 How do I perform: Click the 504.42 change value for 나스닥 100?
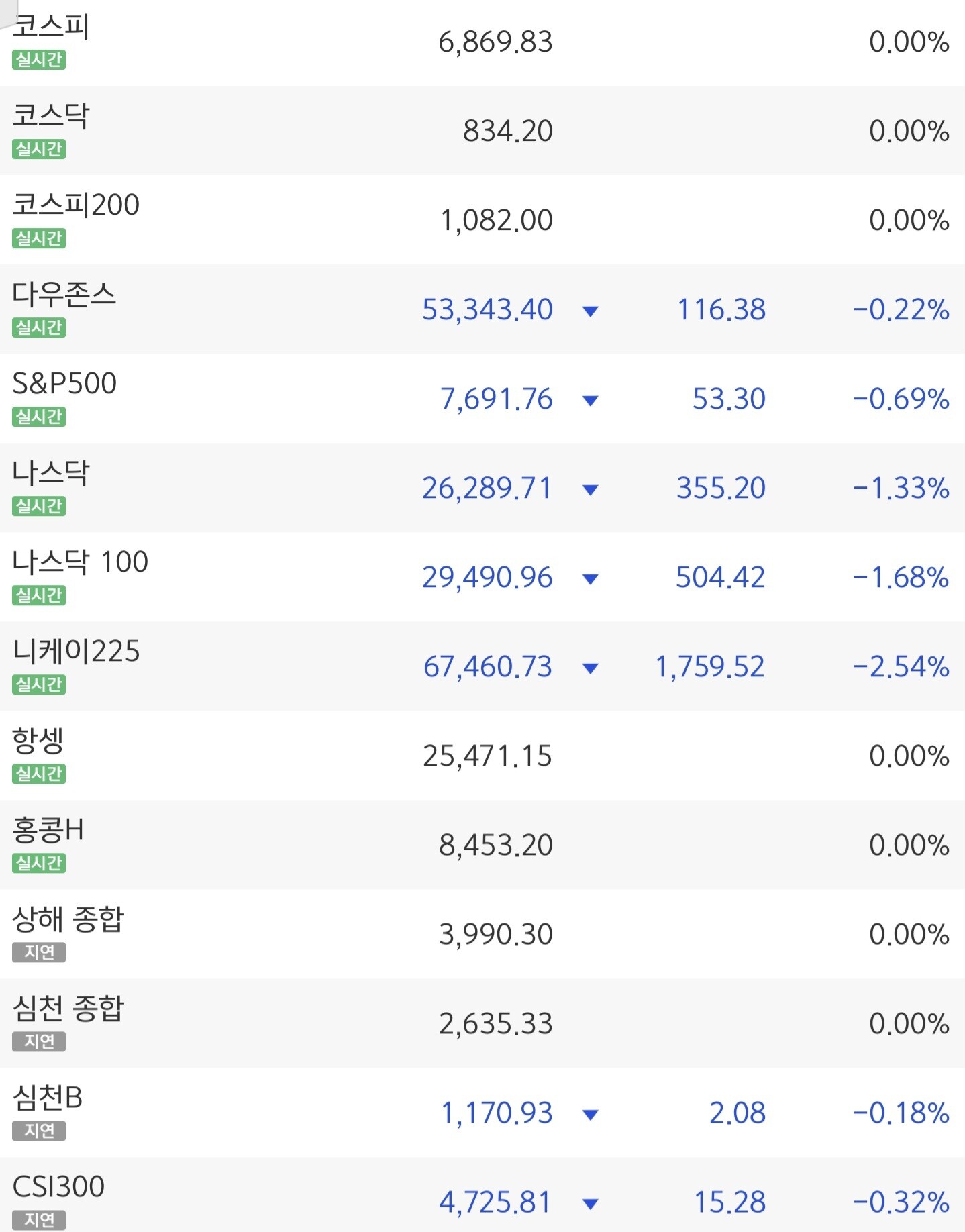pyautogui.click(x=720, y=578)
